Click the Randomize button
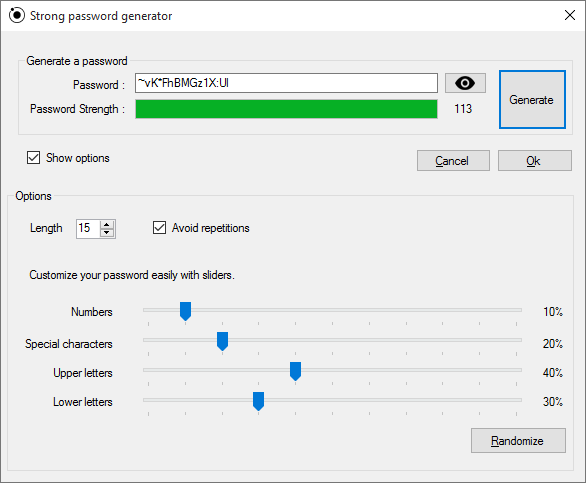This screenshot has height=483, width=586. coord(518,441)
